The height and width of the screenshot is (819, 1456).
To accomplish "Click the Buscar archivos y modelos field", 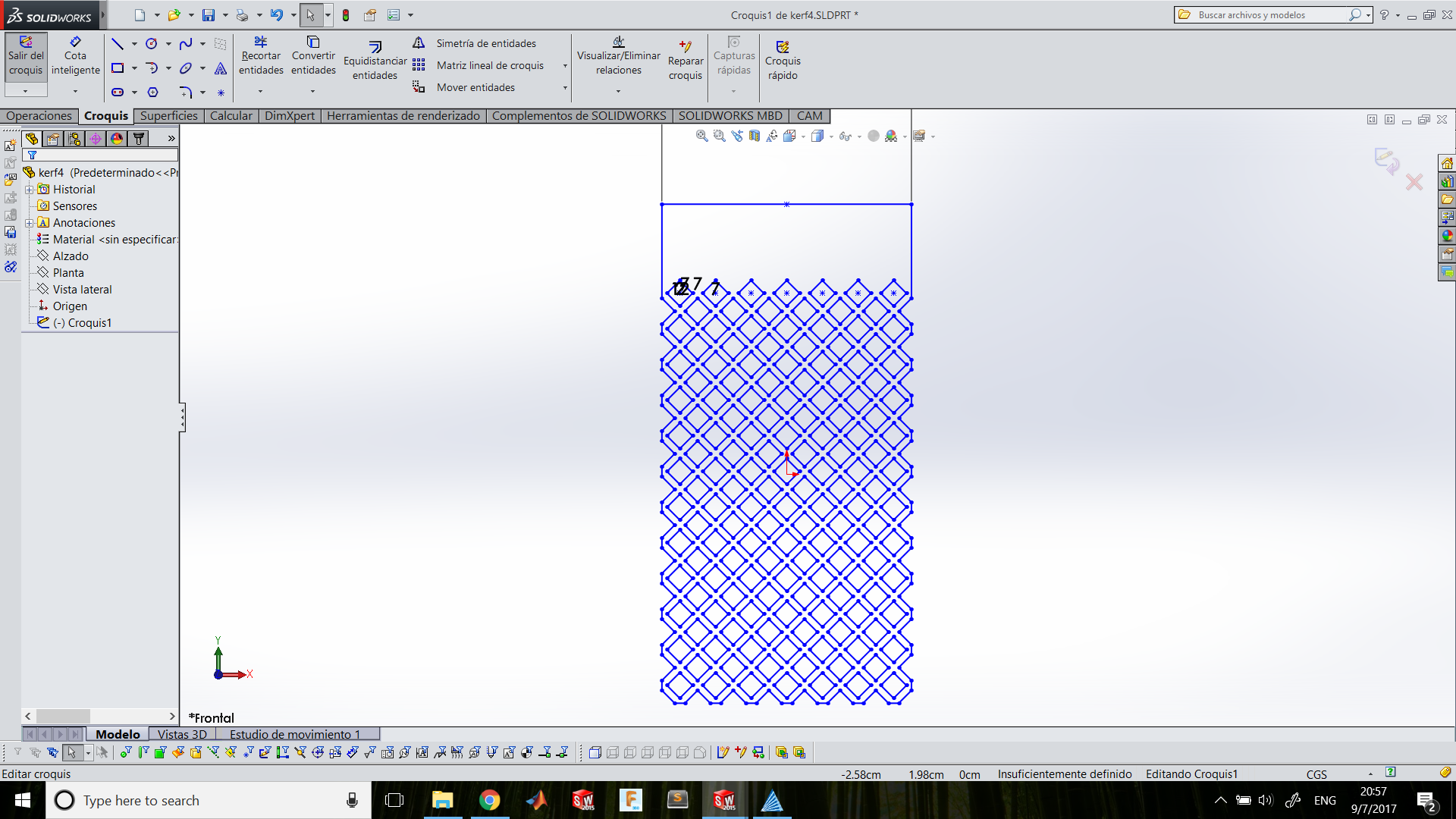I will coord(1273,15).
